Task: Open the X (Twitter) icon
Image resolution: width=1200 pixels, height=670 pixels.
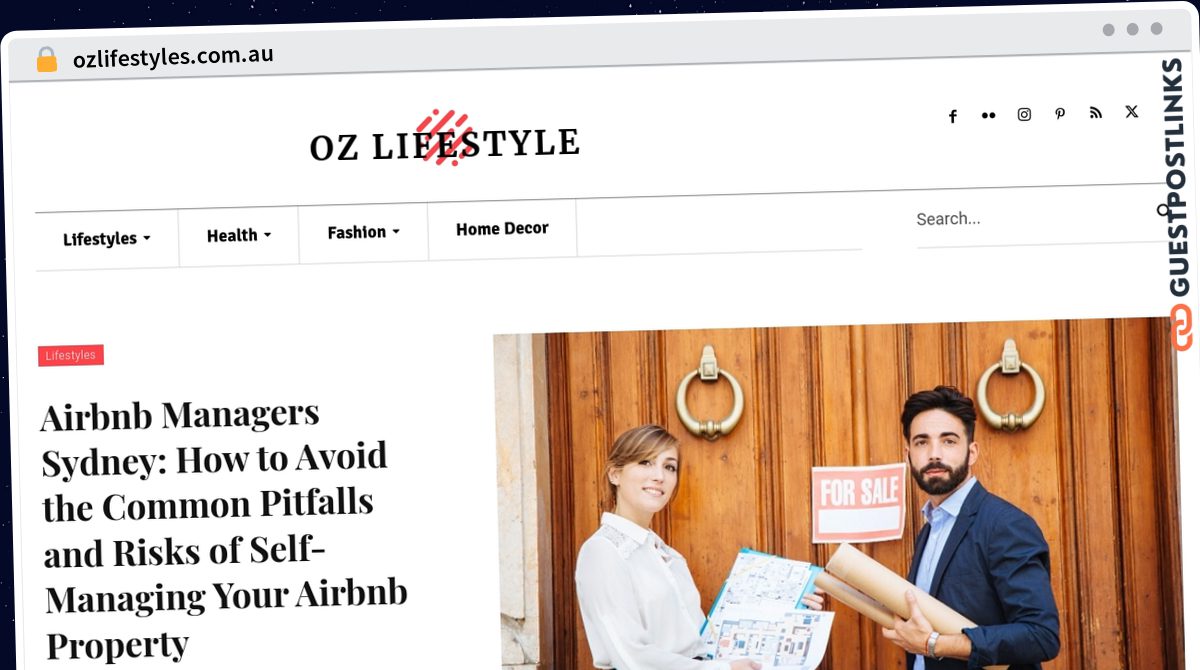Action: pyautogui.click(x=1131, y=111)
